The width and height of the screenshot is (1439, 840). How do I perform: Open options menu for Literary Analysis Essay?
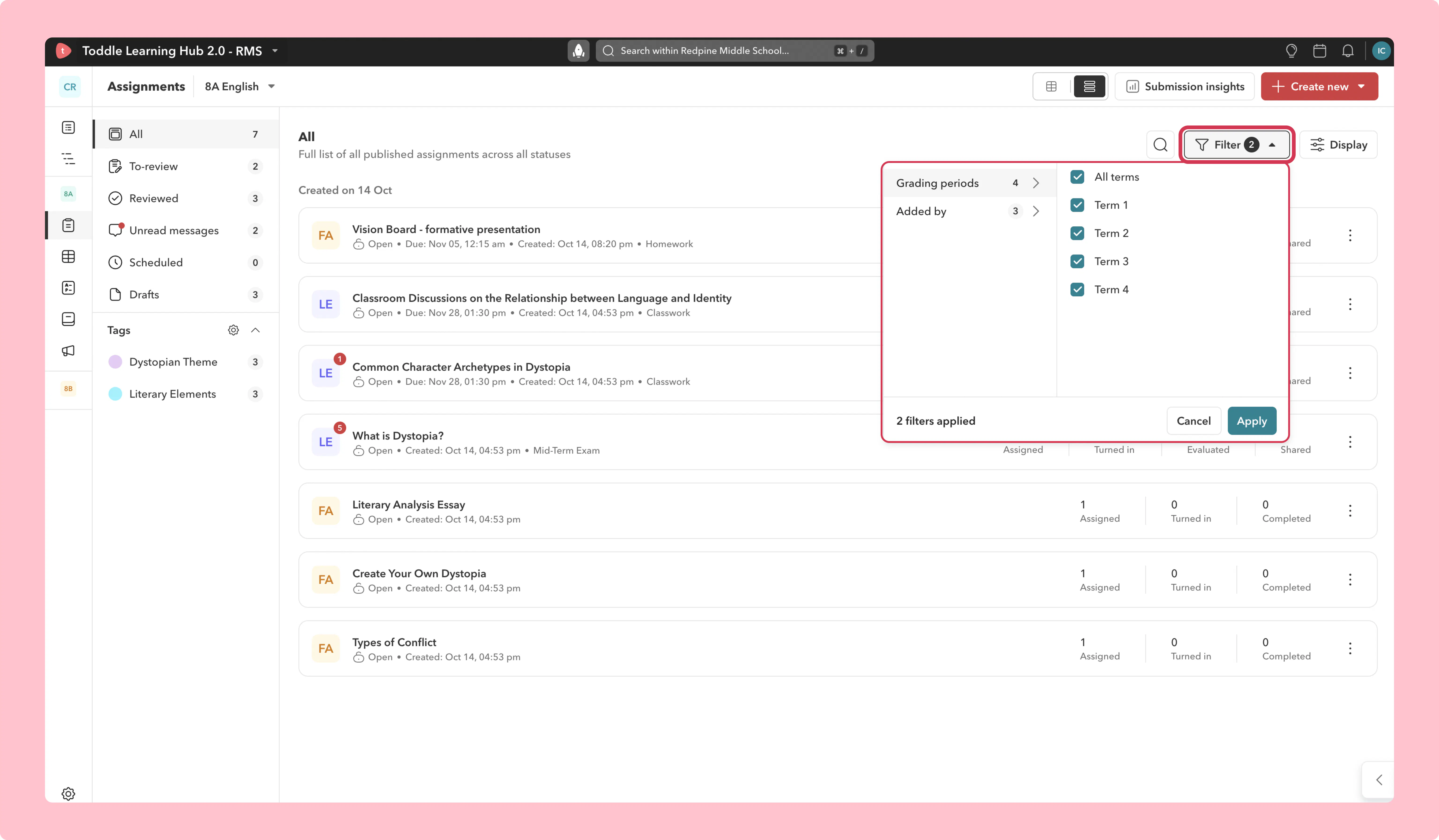tap(1350, 511)
